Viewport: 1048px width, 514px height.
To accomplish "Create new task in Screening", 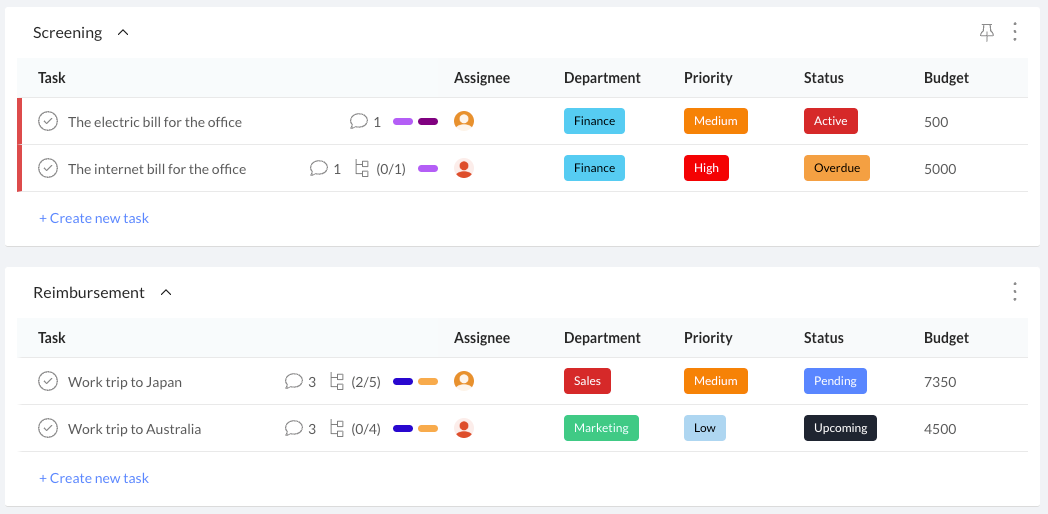I will [x=94, y=218].
